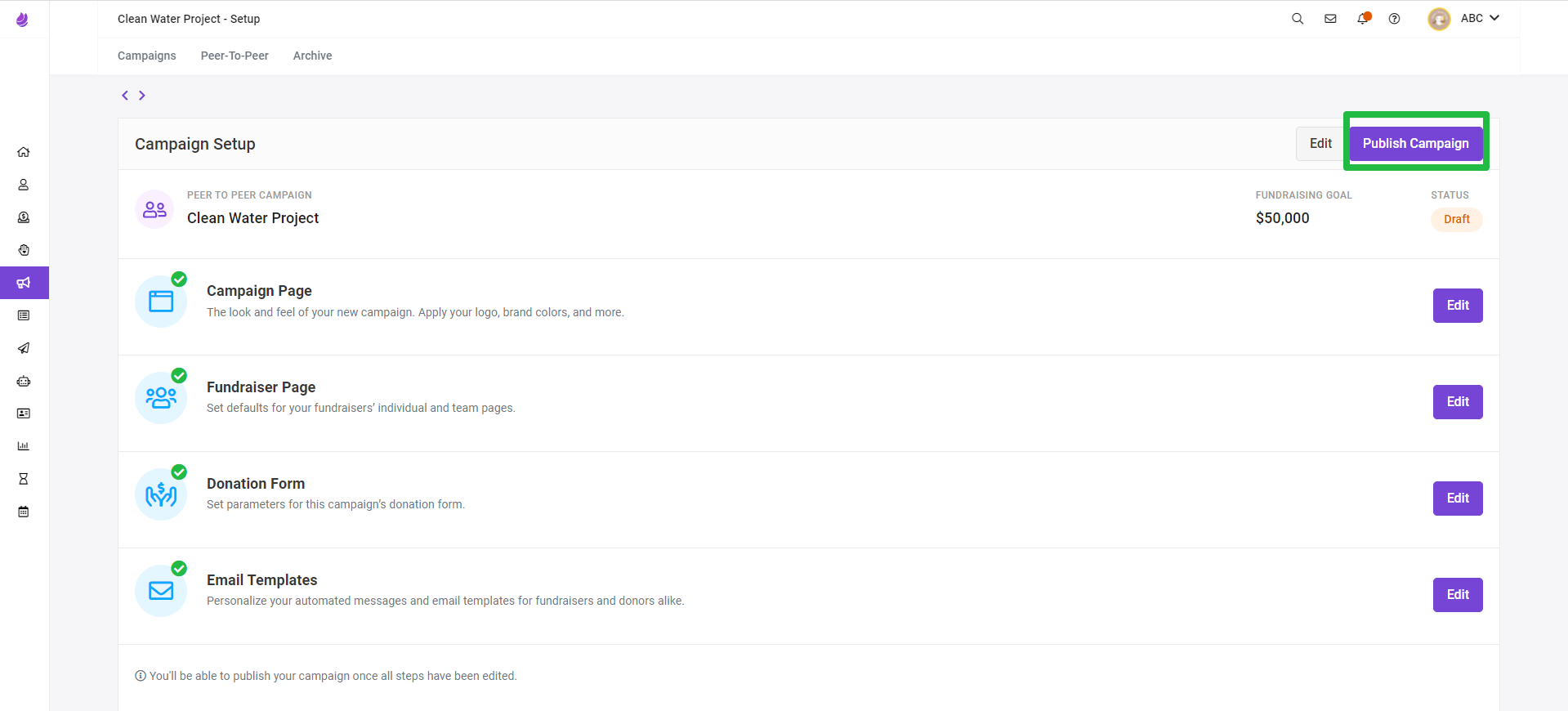Open the Archive tab
This screenshot has height=711, width=1568.
tap(313, 56)
